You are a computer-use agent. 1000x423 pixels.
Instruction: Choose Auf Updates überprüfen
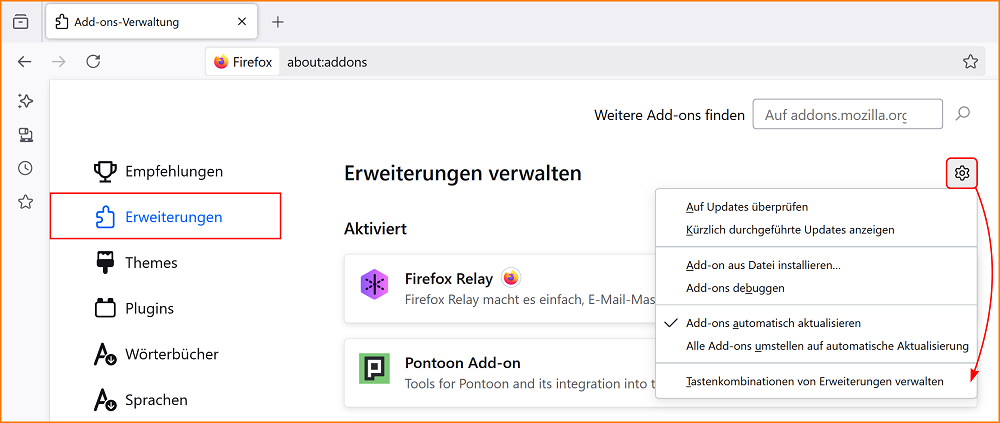tap(816, 207)
